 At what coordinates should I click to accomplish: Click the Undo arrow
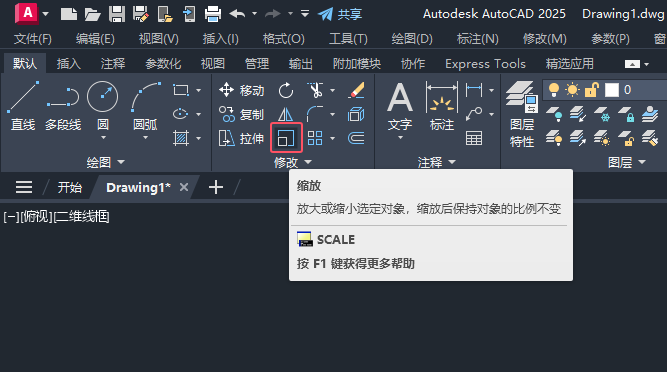(237, 14)
